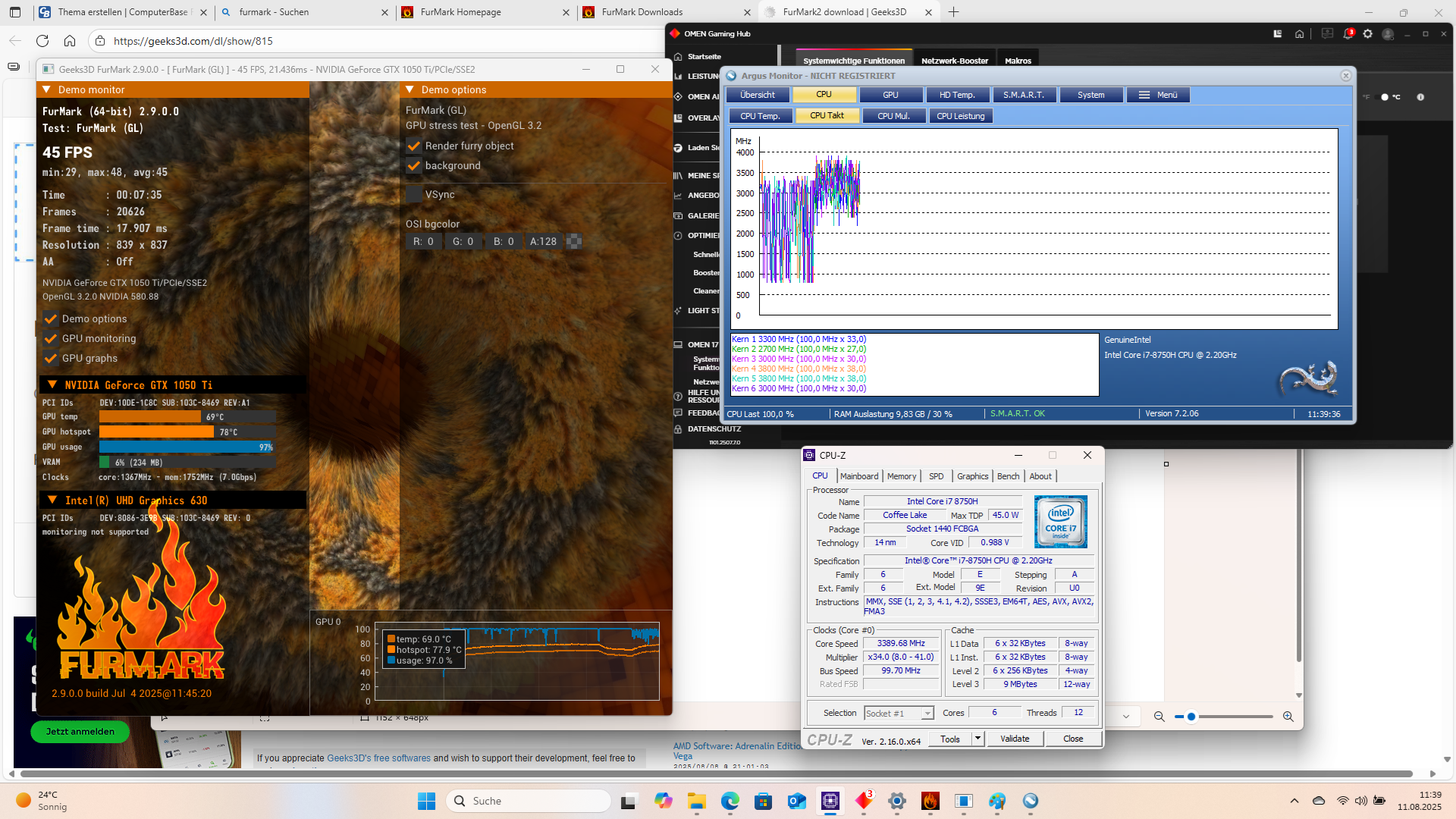Open OMEN Gaming Hub settings gear
This screenshot has width=1456, height=819.
click(x=1367, y=34)
